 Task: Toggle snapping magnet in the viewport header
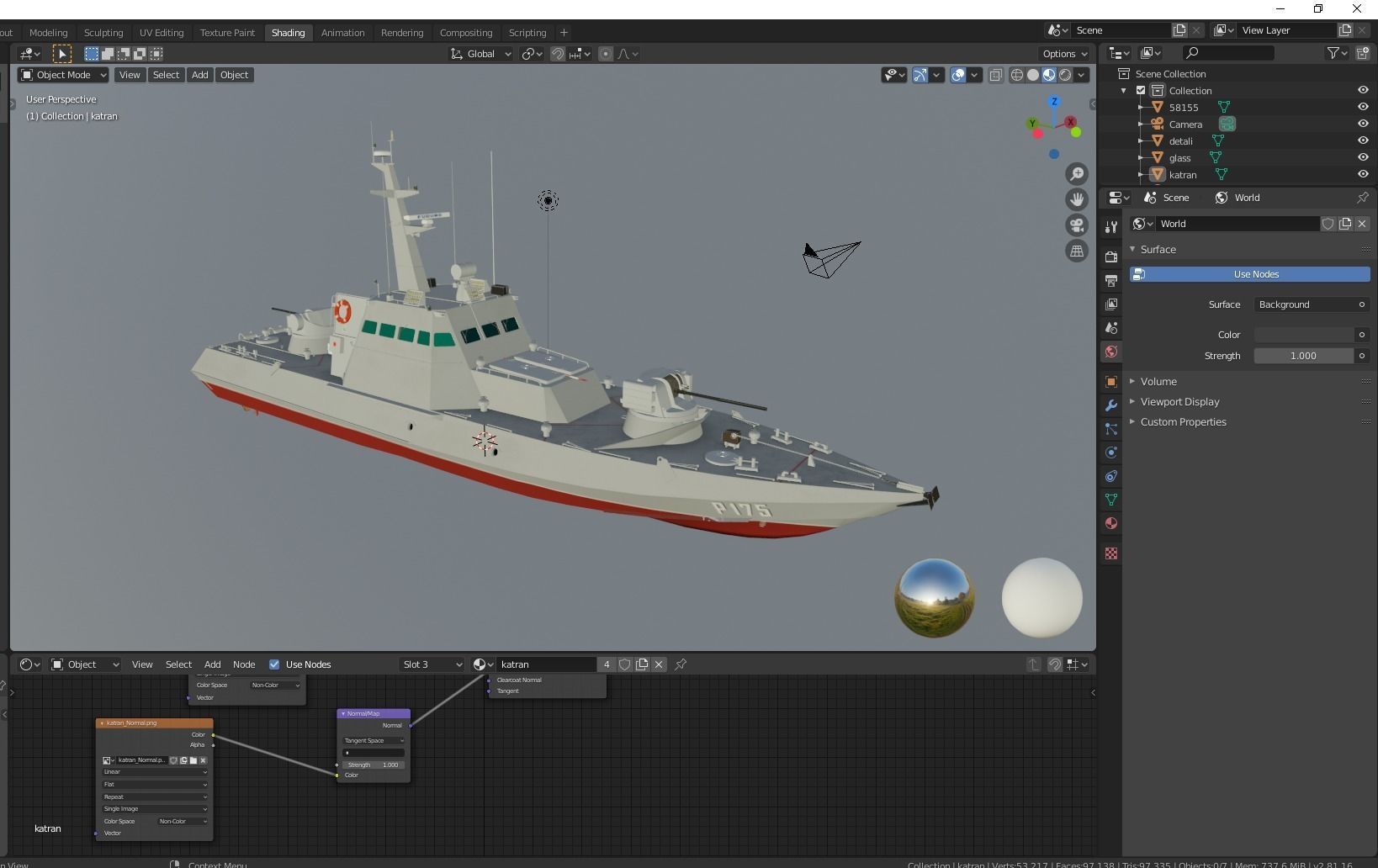[558, 54]
